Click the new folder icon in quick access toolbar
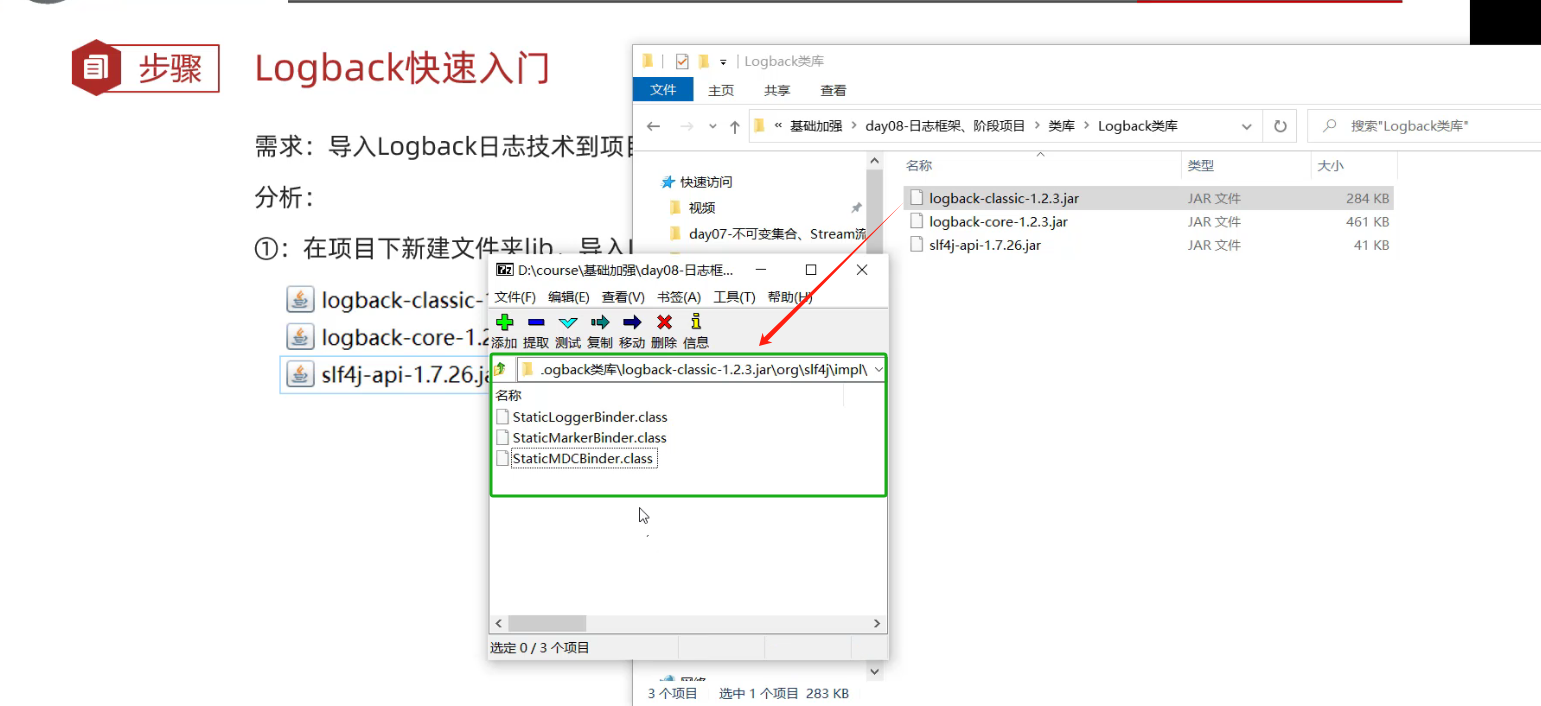 [704, 61]
